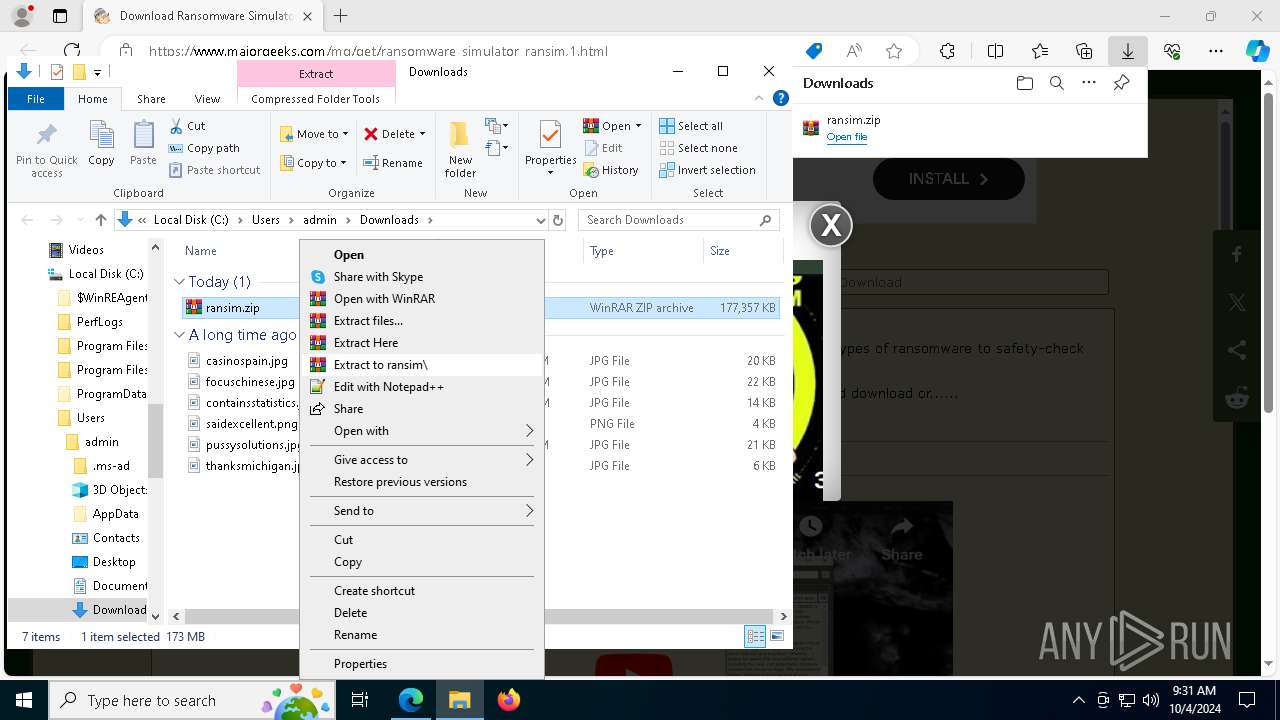
Task: Click Invert selection in ribbon
Action: pyautogui.click(x=707, y=170)
